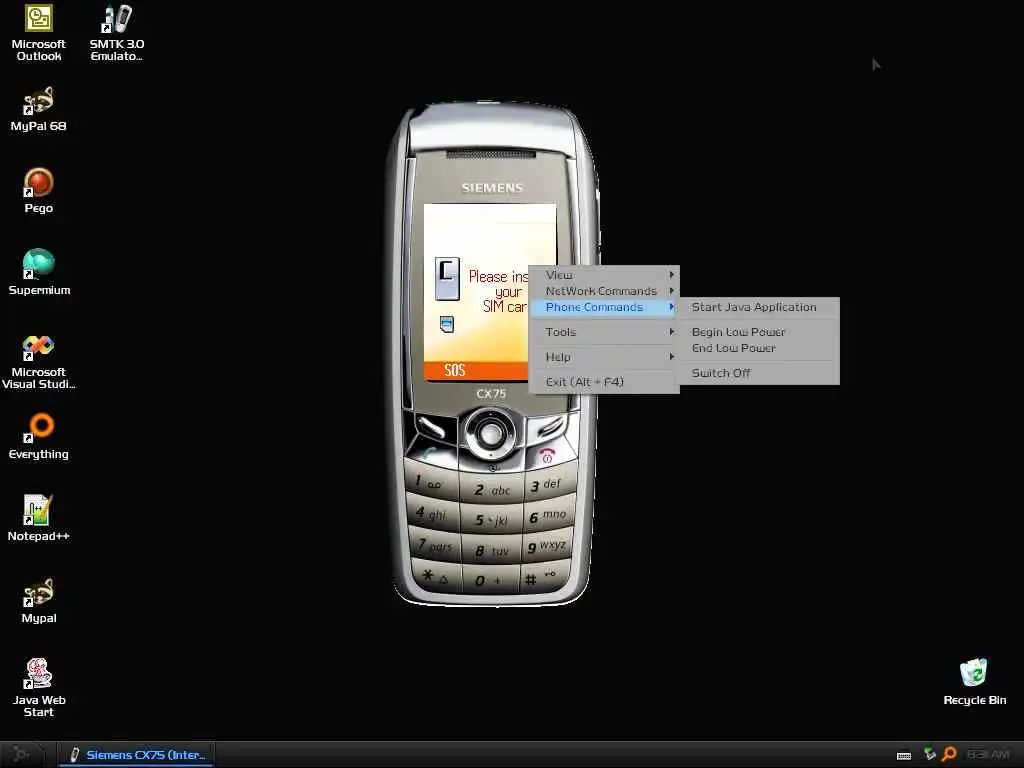1024x768 pixels.
Task: Tap the 5 jkl key on the phone
Action: [x=492, y=520]
